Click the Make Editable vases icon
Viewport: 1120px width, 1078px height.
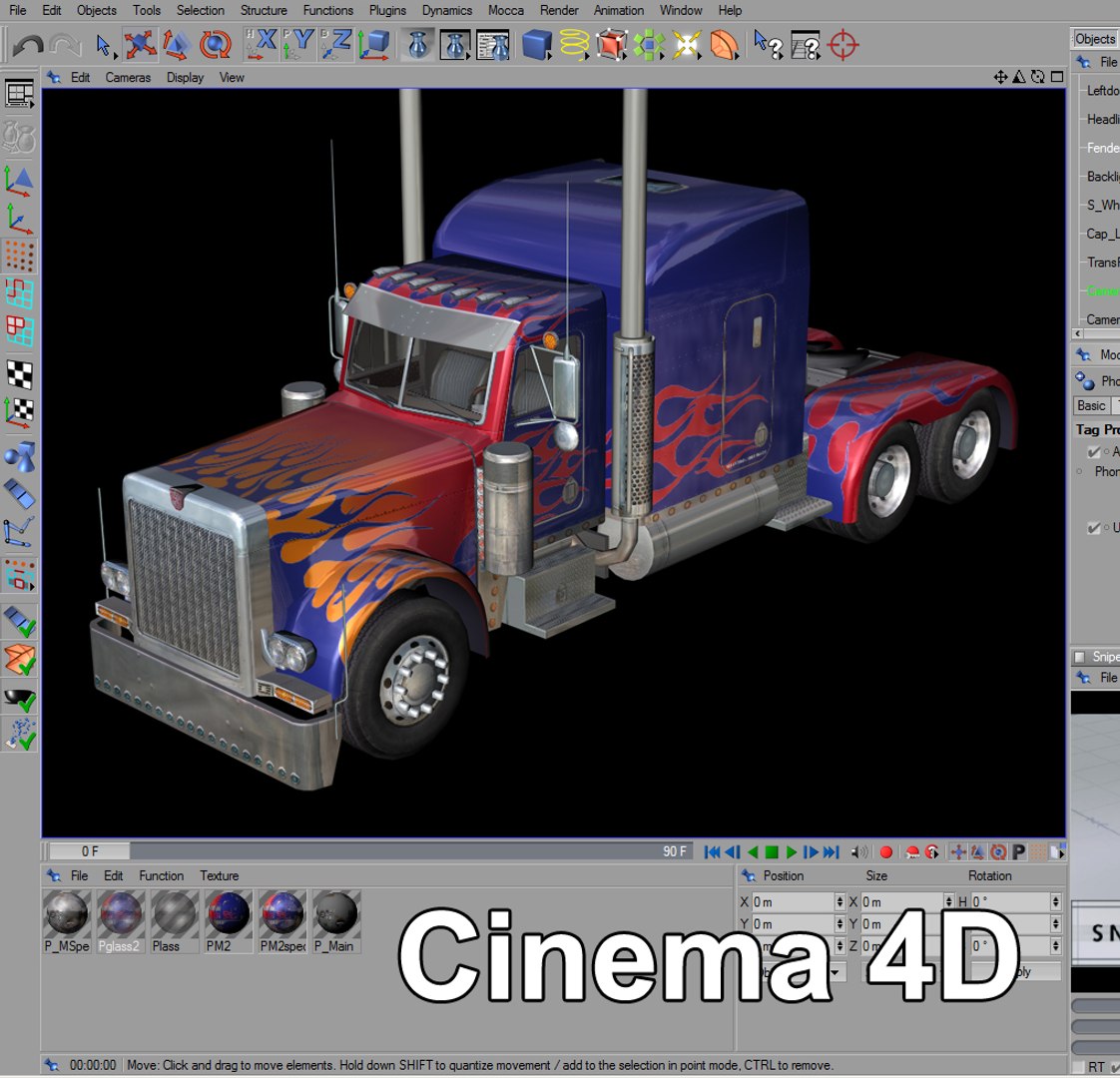tap(19, 137)
